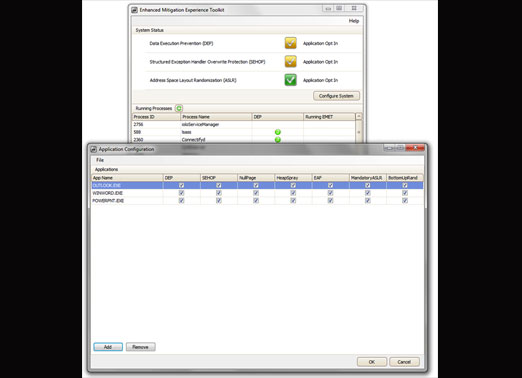The image size is (522, 378).
Task: Click the Configure System button
Action: (x=336, y=96)
